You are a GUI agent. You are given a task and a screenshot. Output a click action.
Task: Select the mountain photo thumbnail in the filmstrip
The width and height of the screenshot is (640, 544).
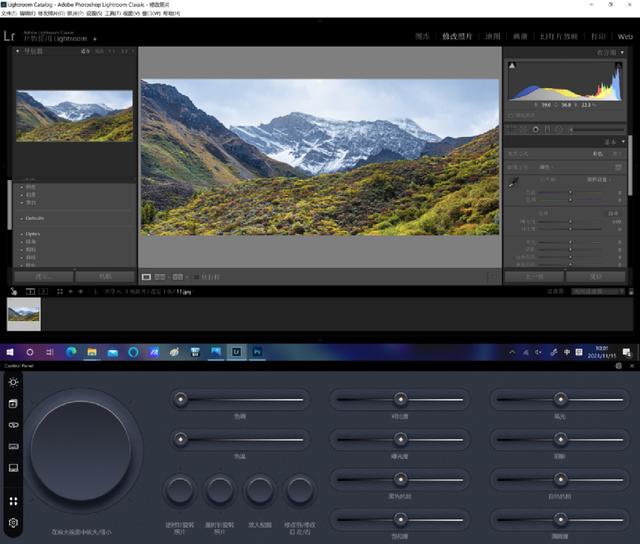click(24, 313)
